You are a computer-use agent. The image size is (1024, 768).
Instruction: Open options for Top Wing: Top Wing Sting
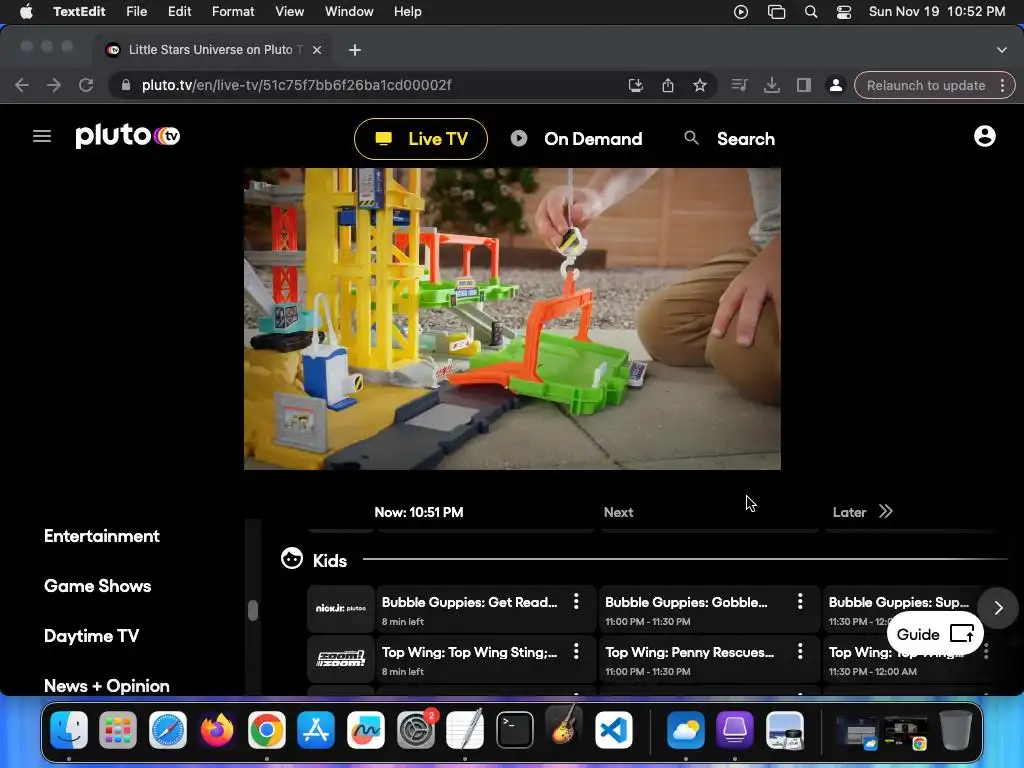coord(576,651)
